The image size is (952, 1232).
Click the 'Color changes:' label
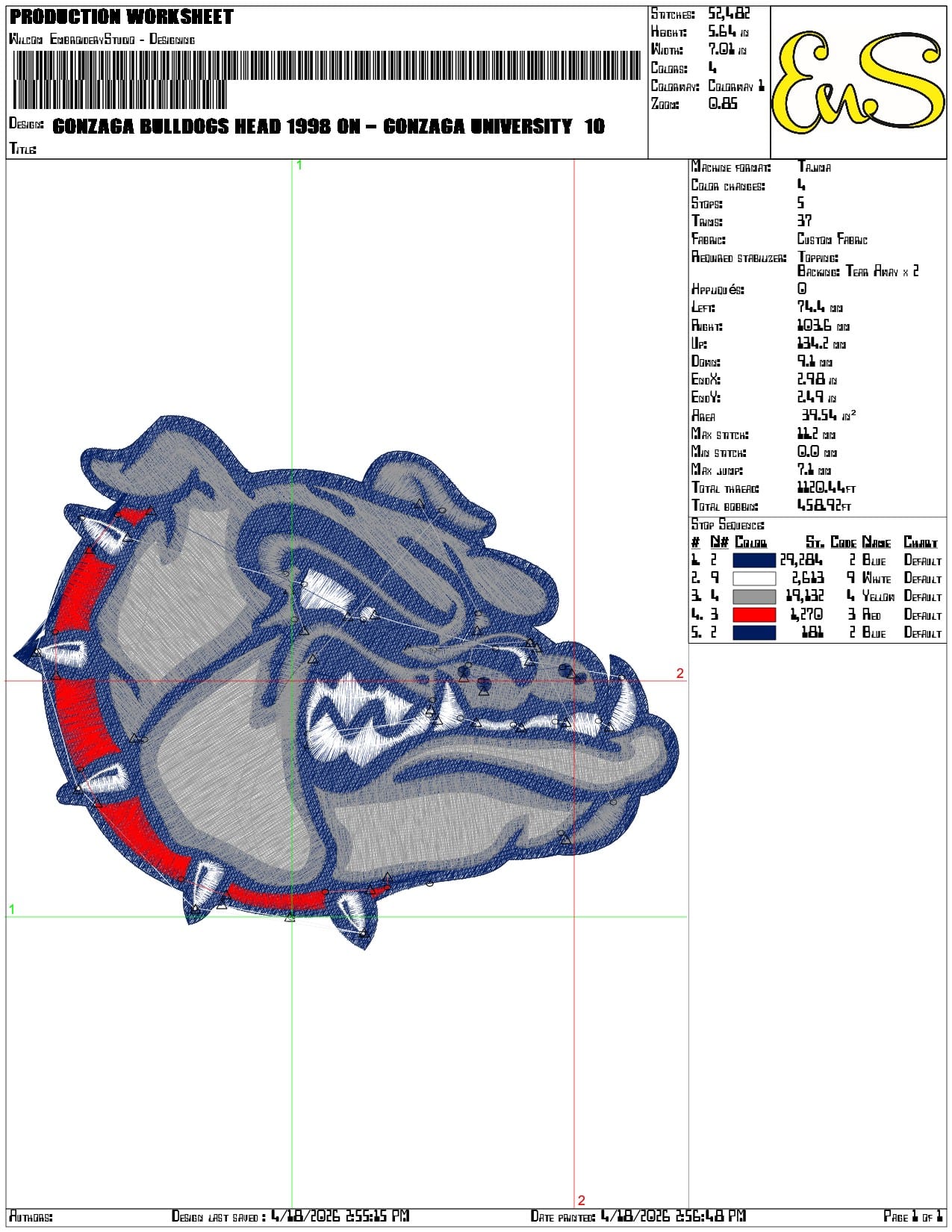[728, 185]
